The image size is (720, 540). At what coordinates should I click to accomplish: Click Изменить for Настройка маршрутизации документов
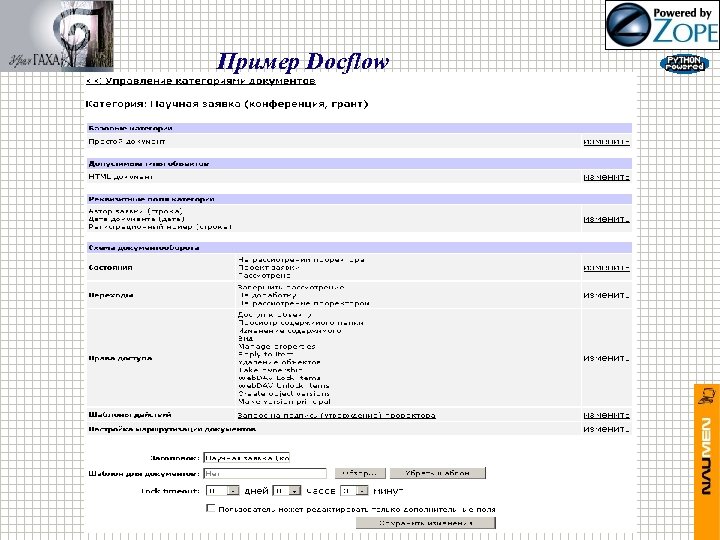coord(606,429)
